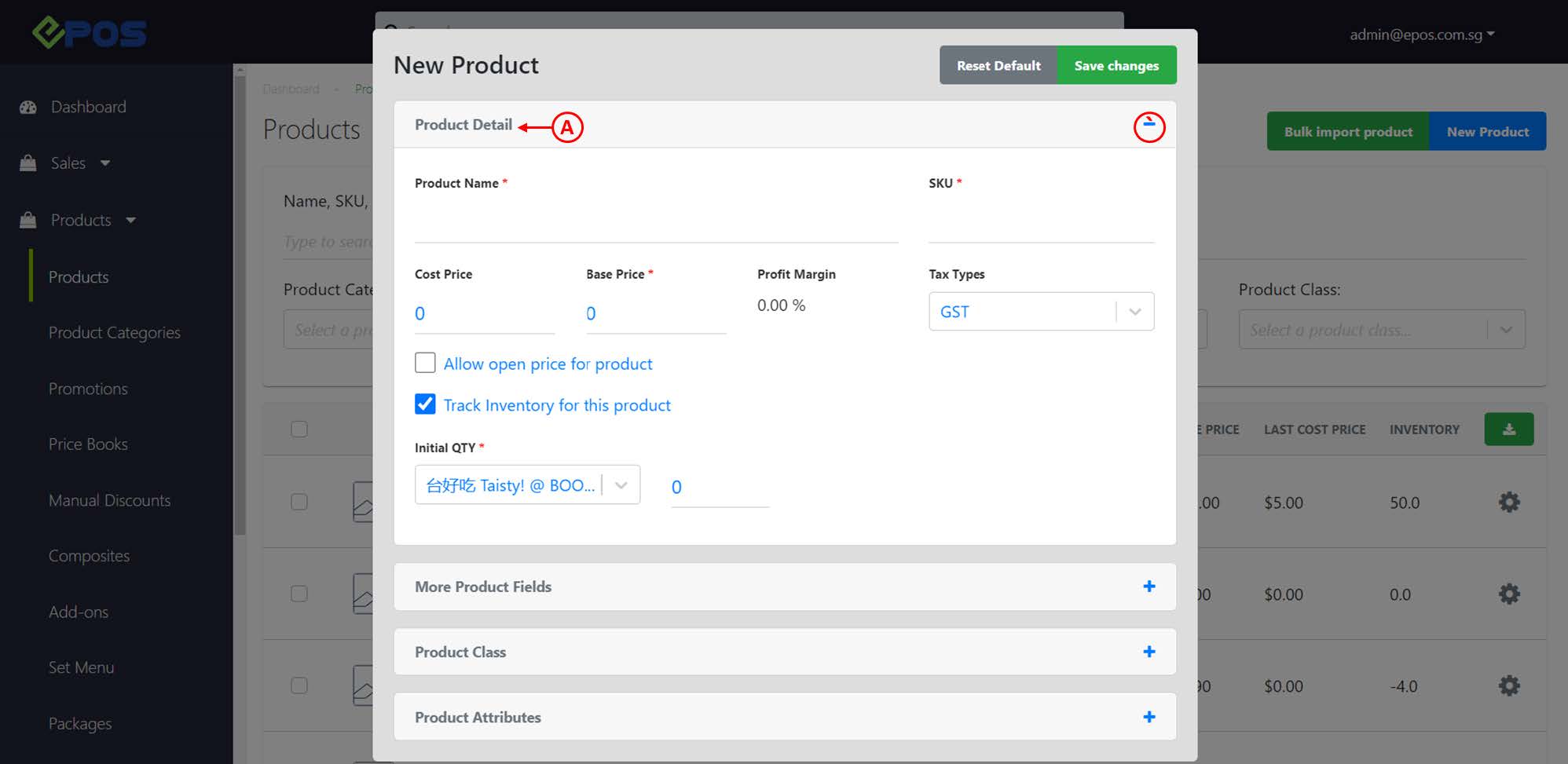Open gear settings for the -4.0 inventory row
The height and width of the screenshot is (764, 1568).
pyautogui.click(x=1508, y=686)
